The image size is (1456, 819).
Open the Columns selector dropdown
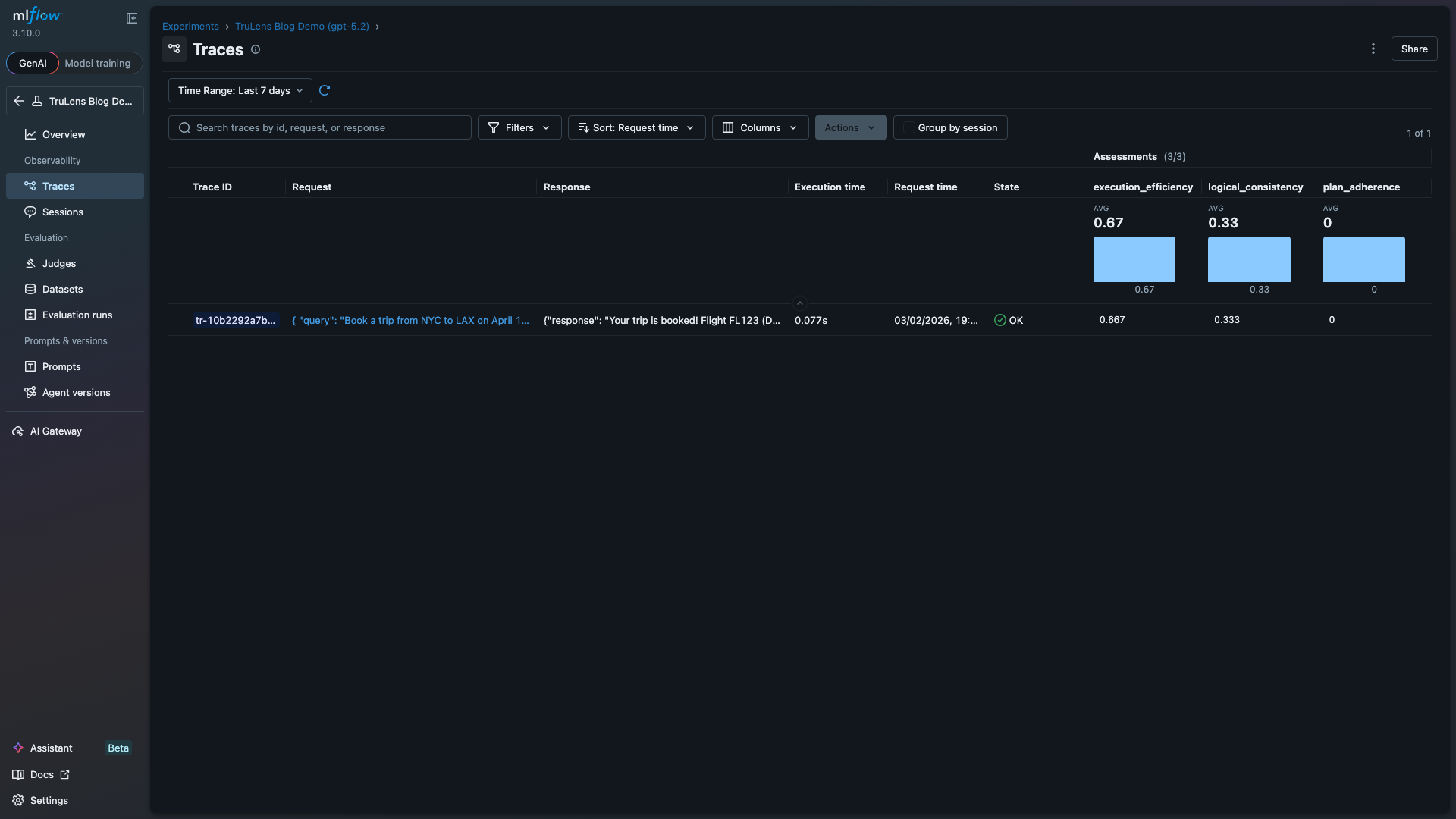click(x=760, y=127)
